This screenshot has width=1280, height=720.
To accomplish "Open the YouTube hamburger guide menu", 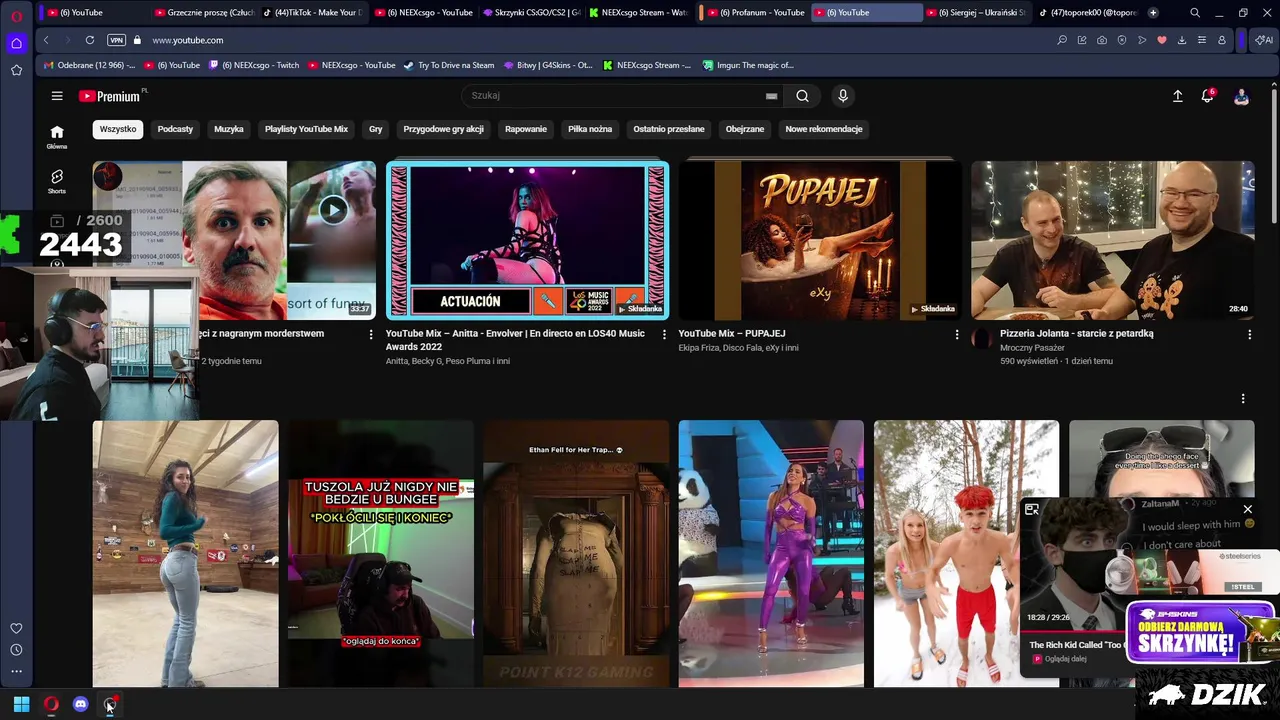I will click(x=57, y=96).
